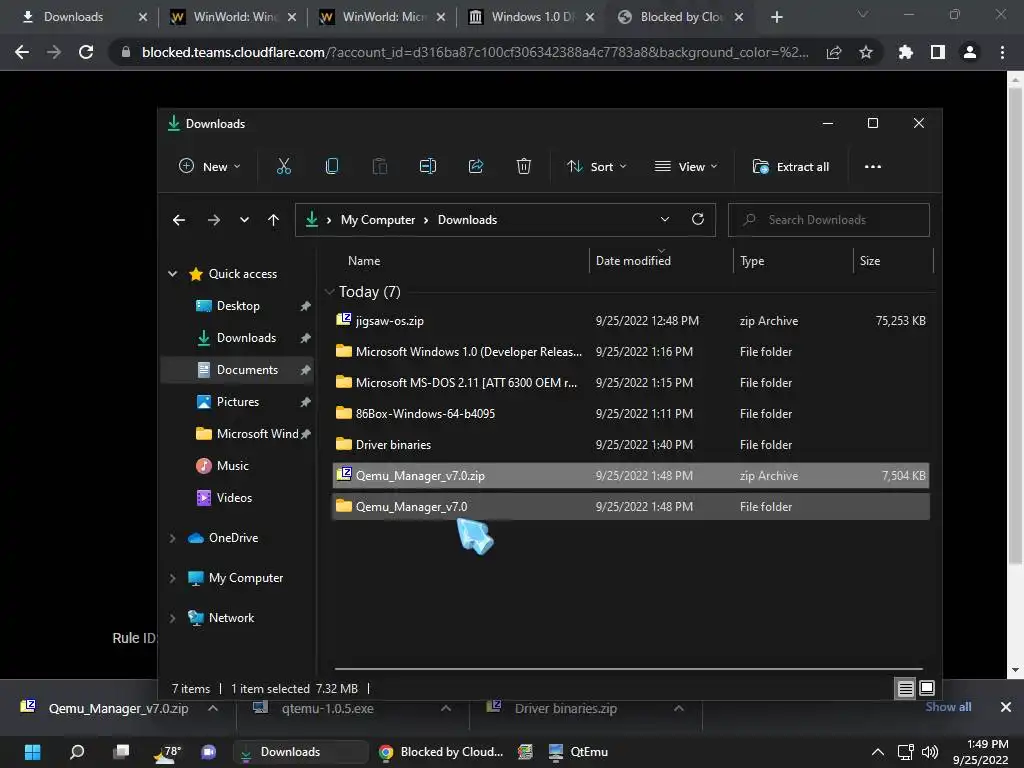Screen dimensions: 1024x768
Task: Reload the Chrome page
Action: 86,52
